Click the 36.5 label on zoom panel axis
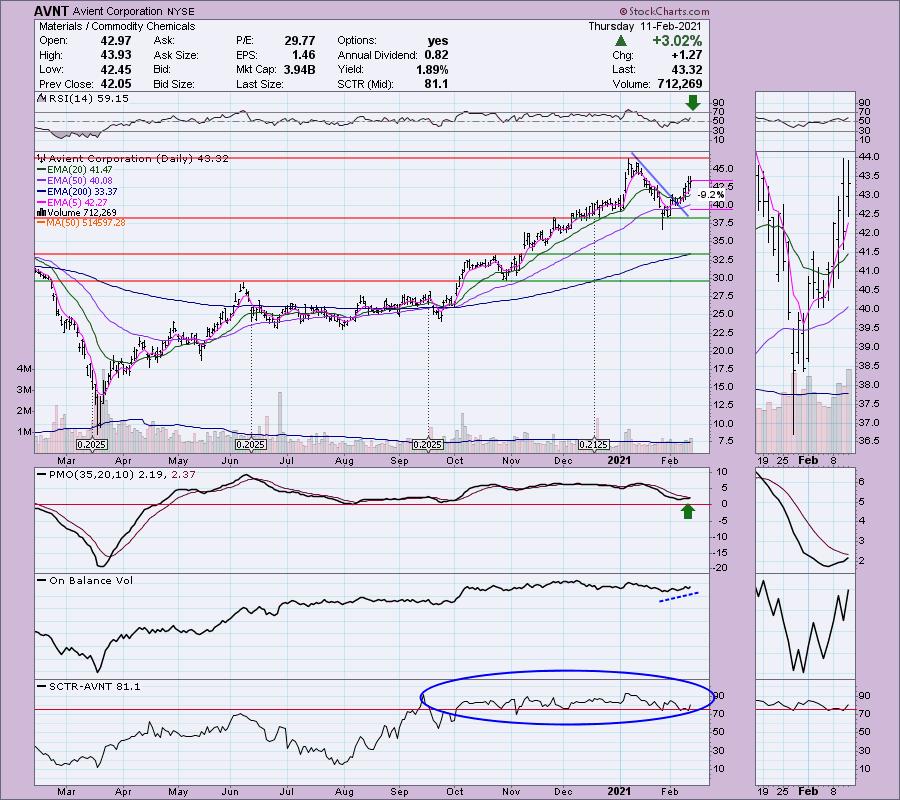The width and height of the screenshot is (900, 800). (870, 441)
